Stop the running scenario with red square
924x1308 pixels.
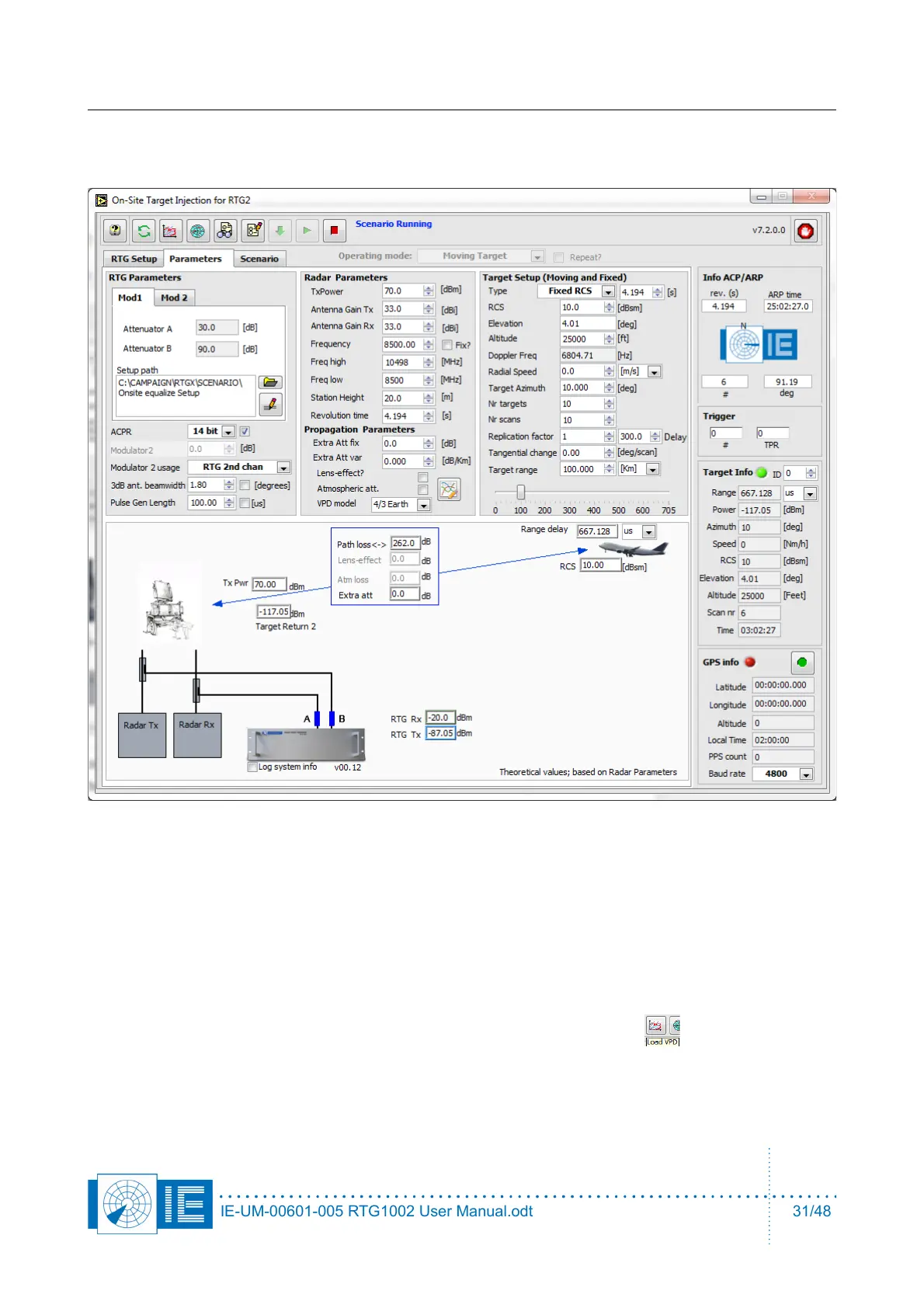(x=334, y=231)
